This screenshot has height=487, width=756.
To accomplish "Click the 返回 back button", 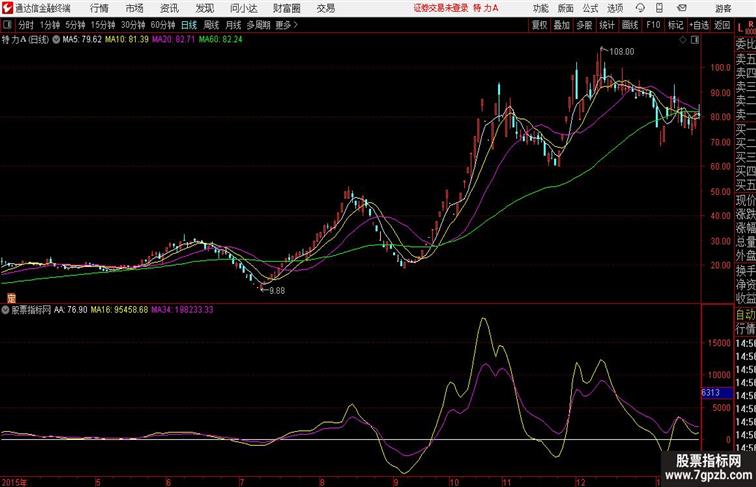I will [722, 25].
